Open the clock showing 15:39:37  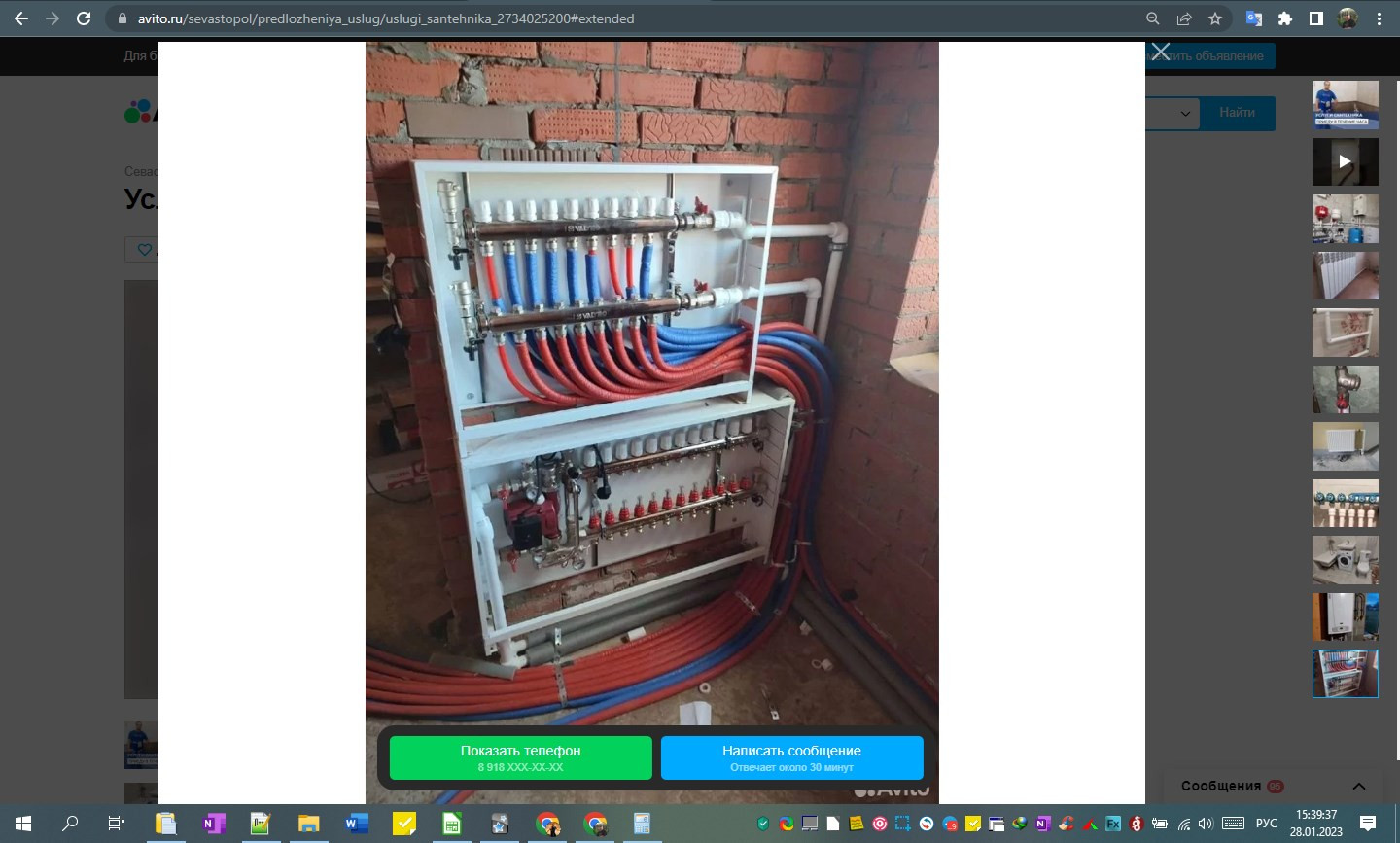(1316, 824)
